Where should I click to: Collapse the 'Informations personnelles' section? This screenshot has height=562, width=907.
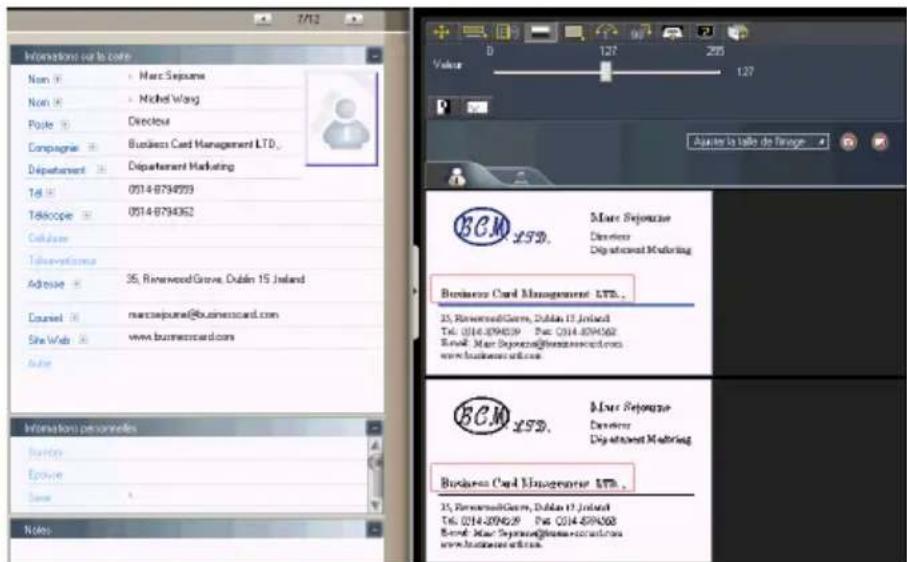(x=374, y=428)
